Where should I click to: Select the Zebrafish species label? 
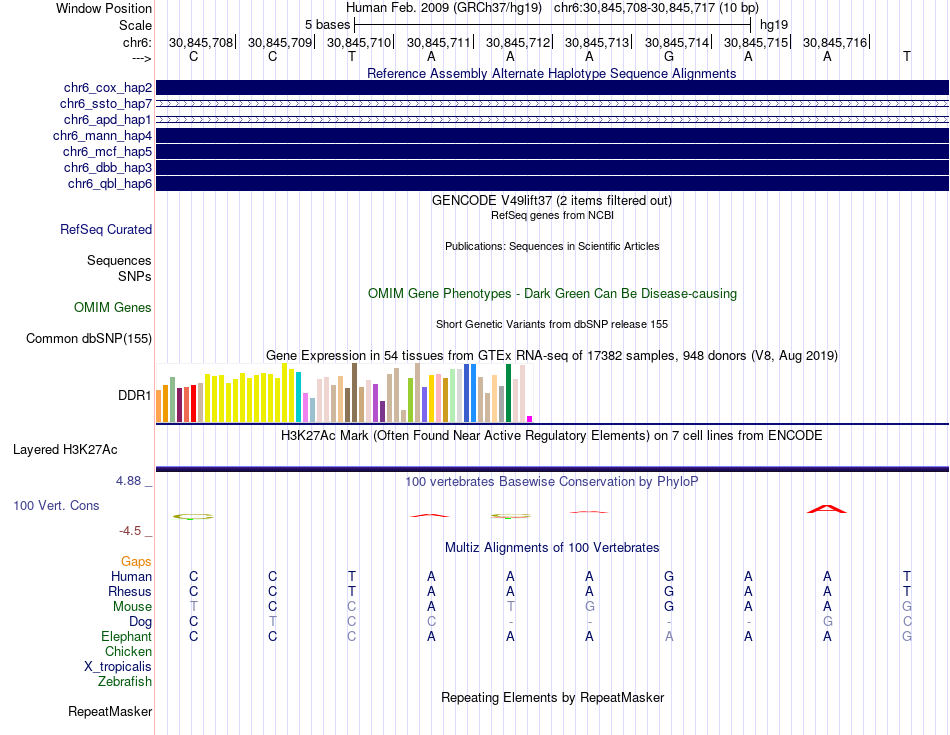125,682
